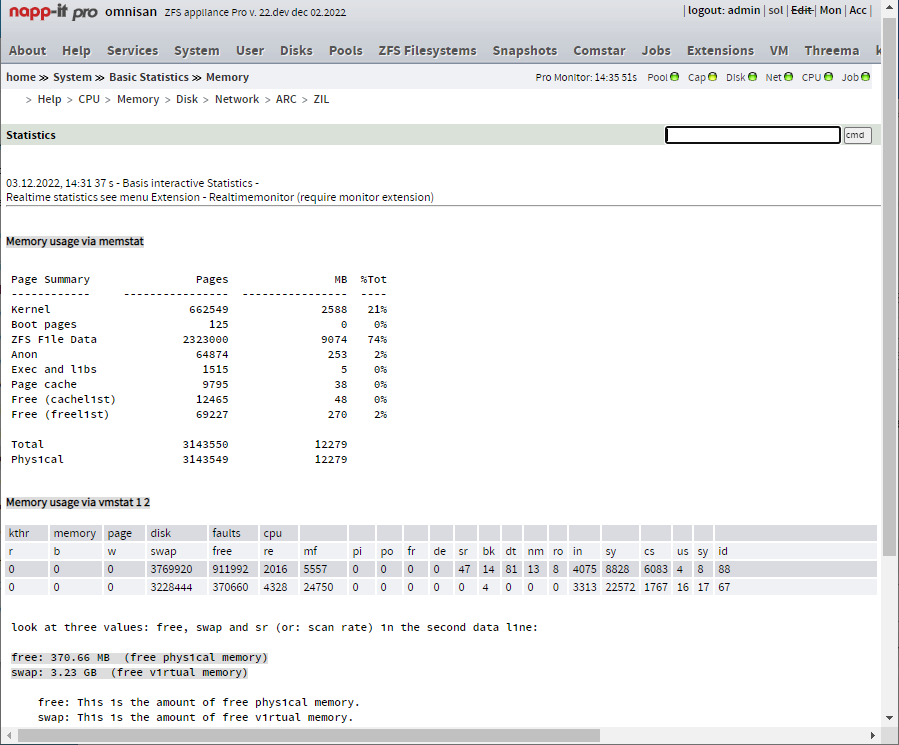Open the ZIL statistics submenu link
899x745 pixels.
pos(321,99)
